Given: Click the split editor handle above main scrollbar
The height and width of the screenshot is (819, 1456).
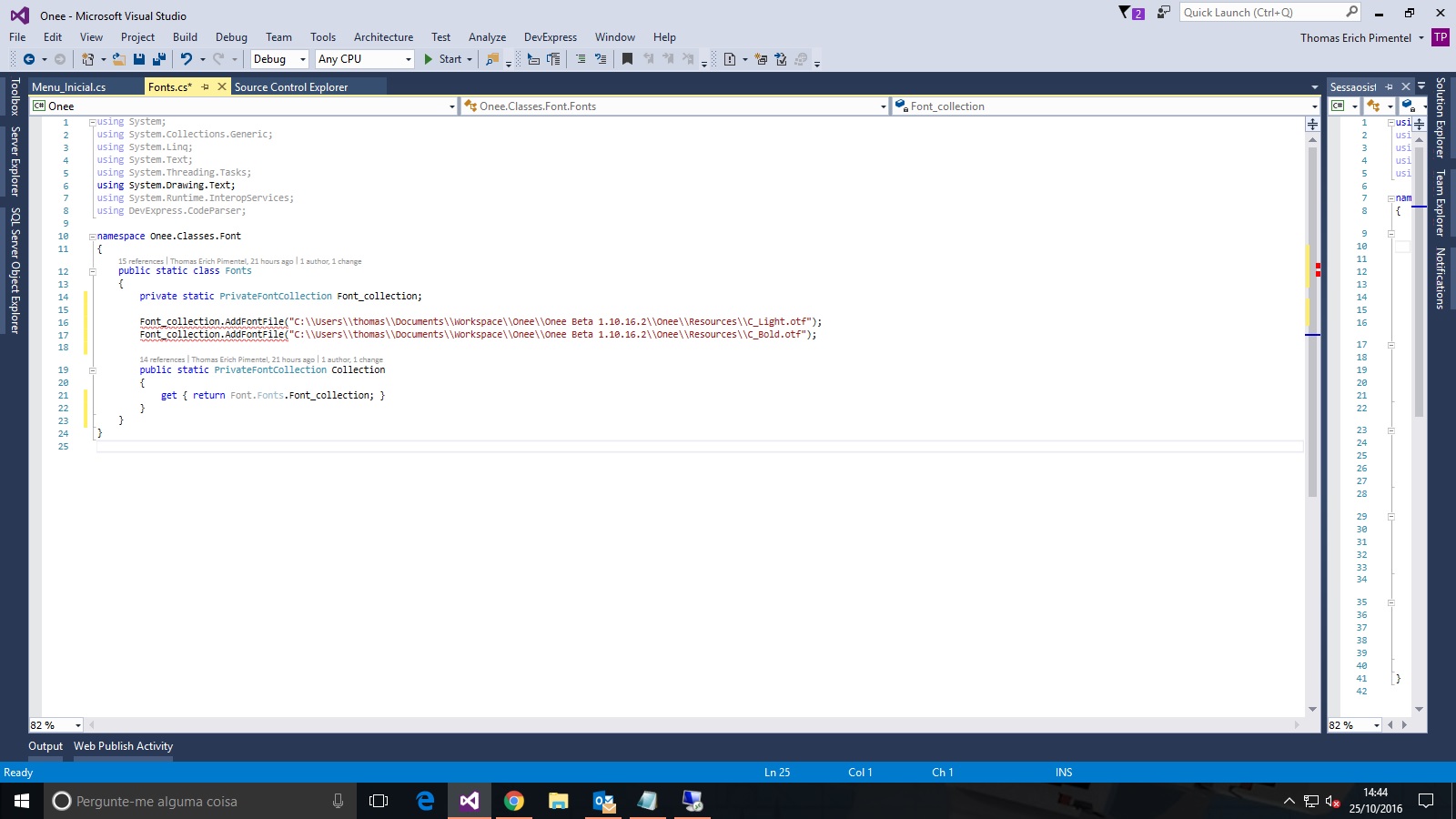Looking at the screenshot, I should [x=1312, y=124].
